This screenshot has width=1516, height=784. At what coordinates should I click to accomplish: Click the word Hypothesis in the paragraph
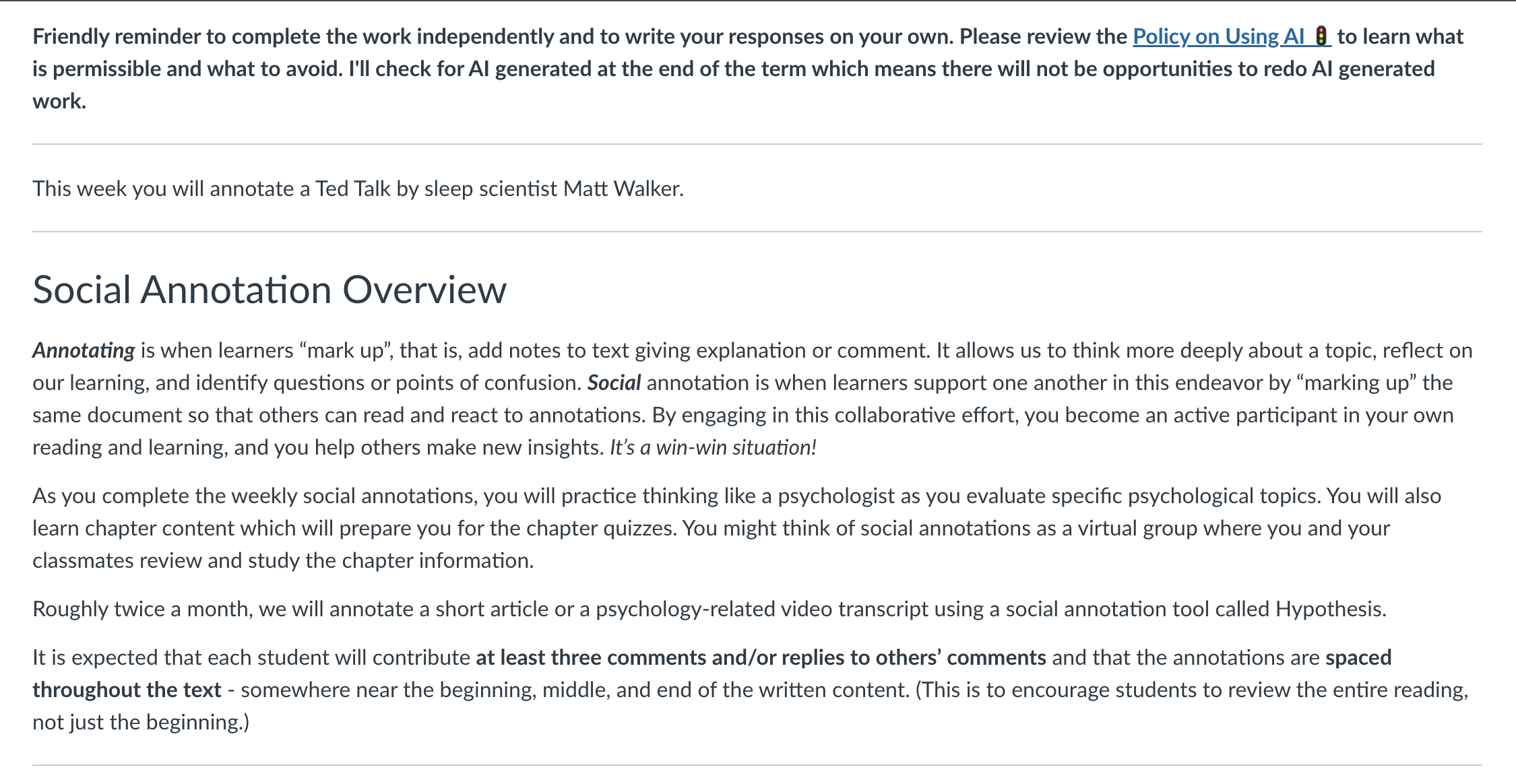pyautogui.click(x=1327, y=609)
